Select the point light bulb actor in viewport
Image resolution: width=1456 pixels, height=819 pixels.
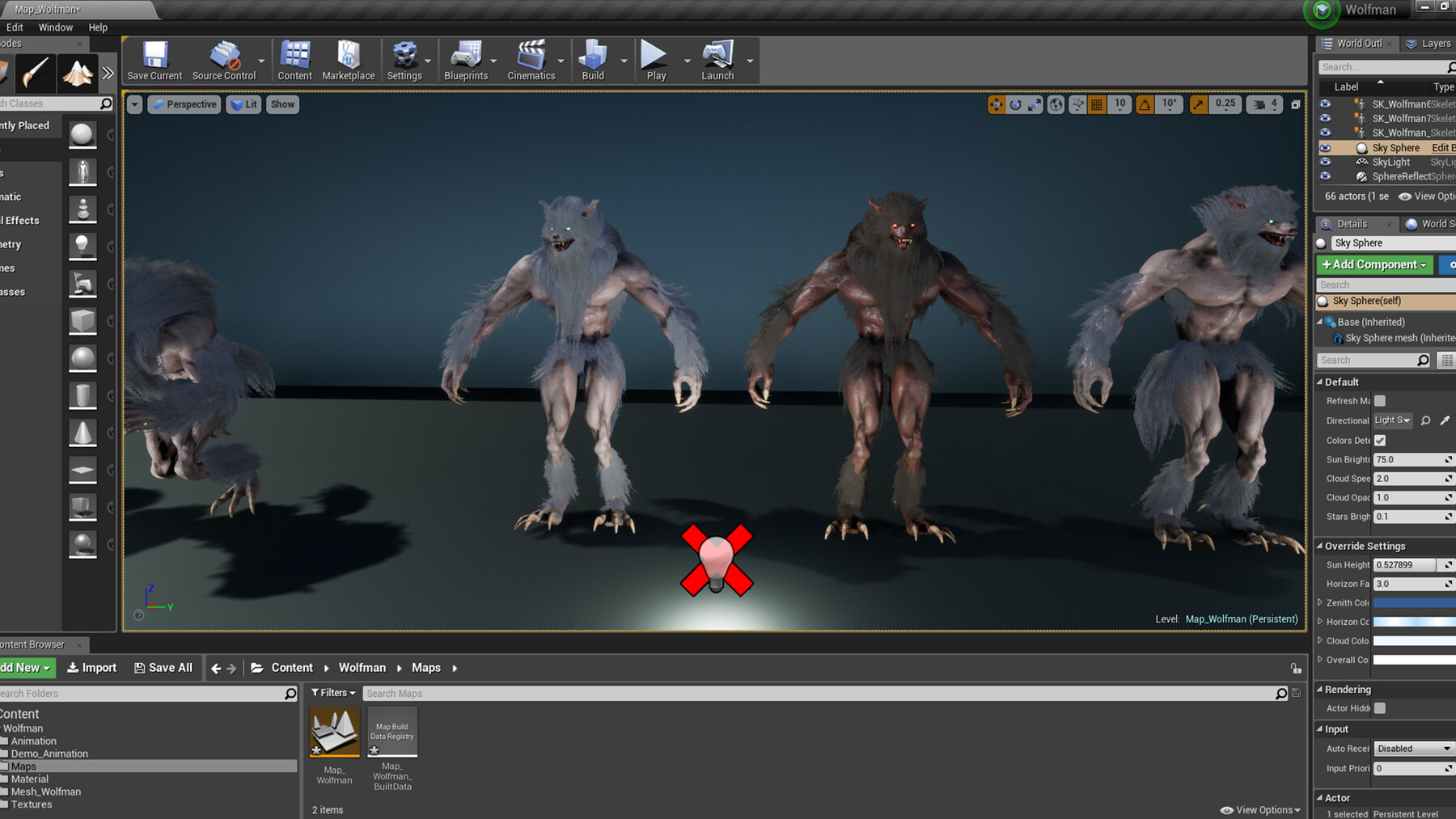pyautogui.click(x=716, y=562)
